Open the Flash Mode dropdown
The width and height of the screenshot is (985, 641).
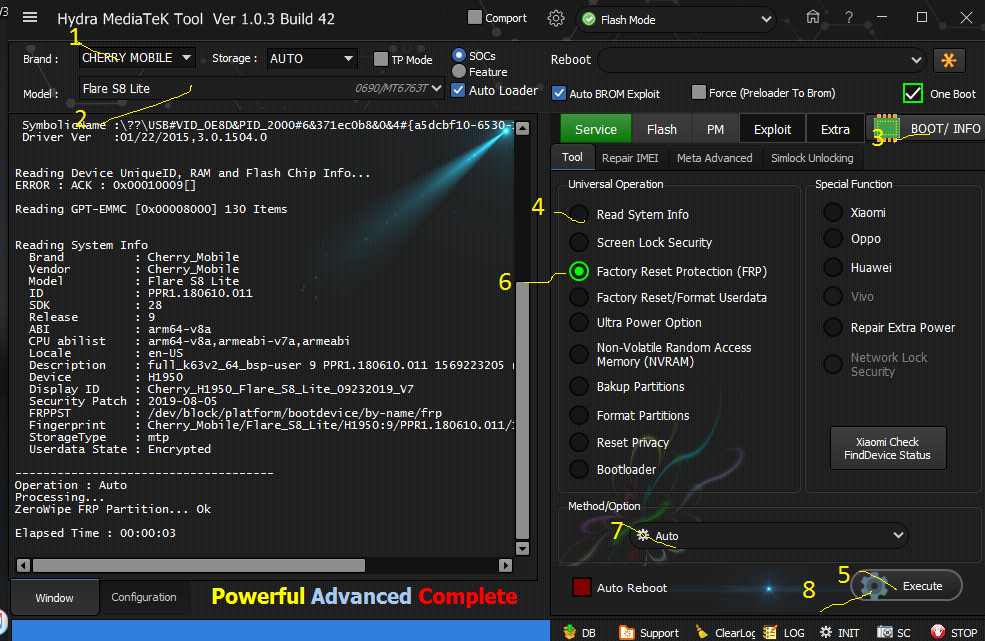676,19
